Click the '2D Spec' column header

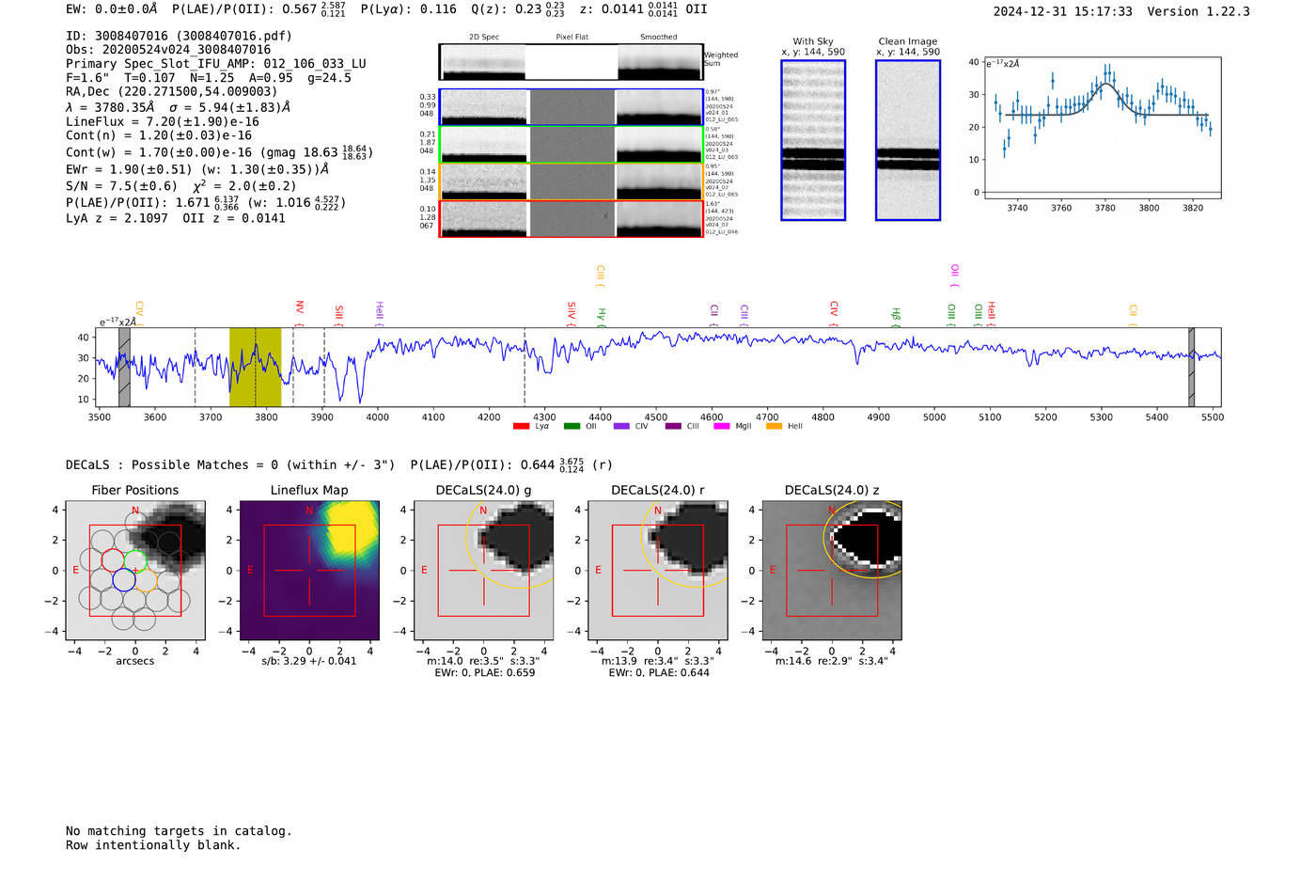484,38
